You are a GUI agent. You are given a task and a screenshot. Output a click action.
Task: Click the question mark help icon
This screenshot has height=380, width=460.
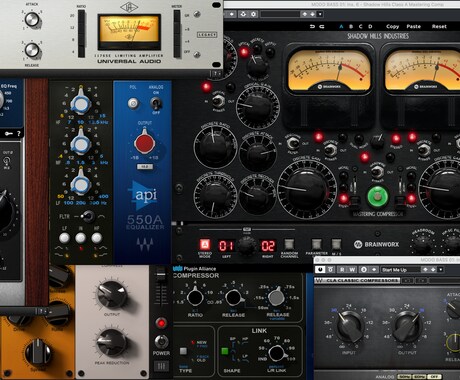pyautogui.click(x=19, y=134)
